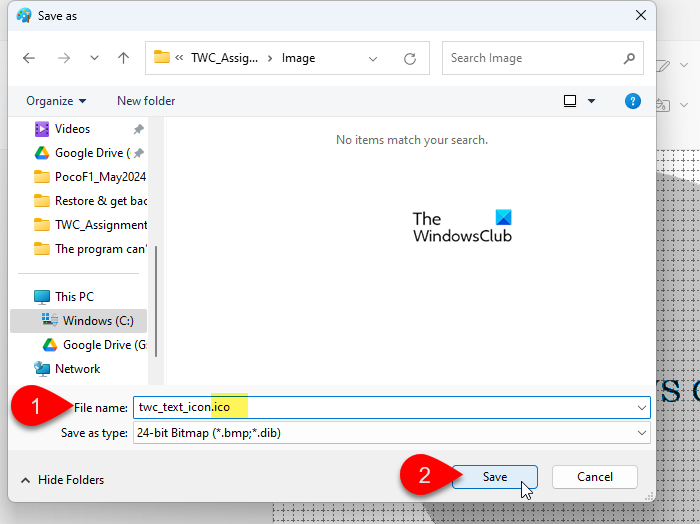Click the This PC monitor icon
The height and width of the screenshot is (524, 700).
point(42,297)
